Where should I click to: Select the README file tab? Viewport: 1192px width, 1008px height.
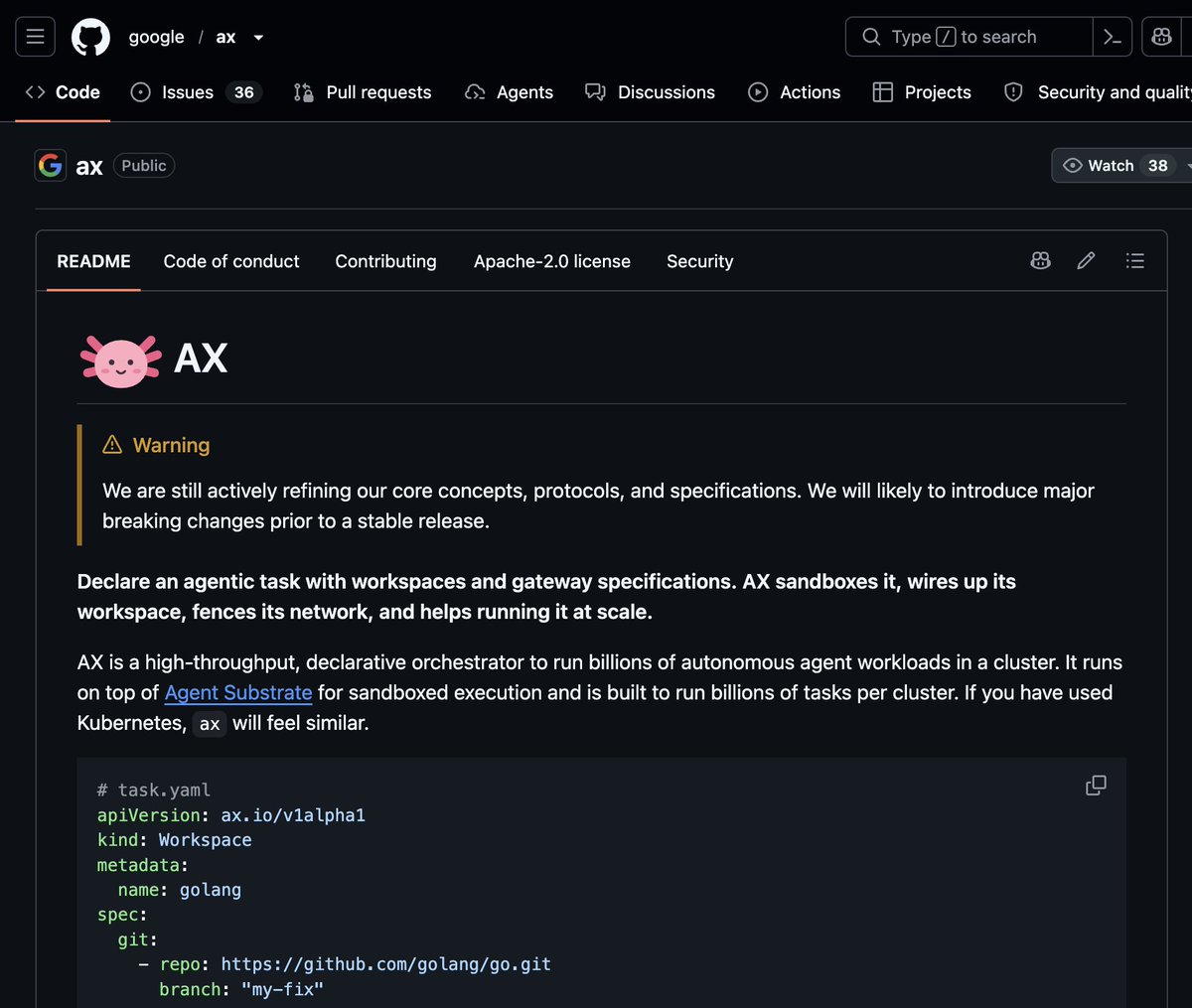93,261
